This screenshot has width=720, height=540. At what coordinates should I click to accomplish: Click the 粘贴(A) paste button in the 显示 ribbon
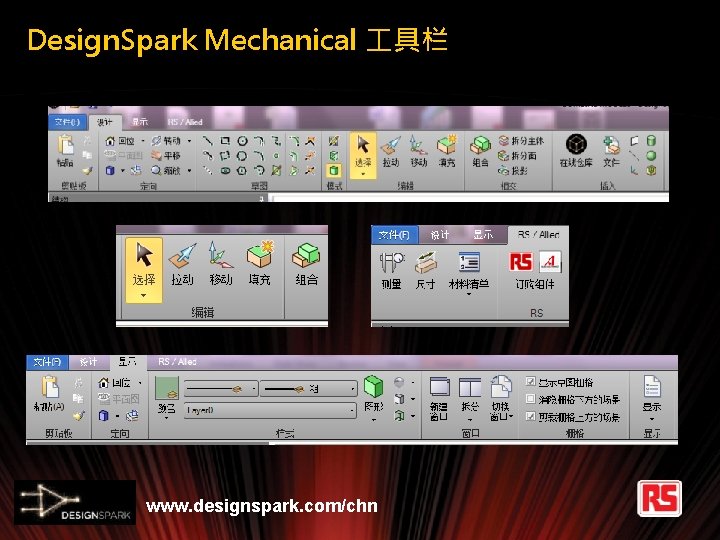pyautogui.click(x=49, y=394)
